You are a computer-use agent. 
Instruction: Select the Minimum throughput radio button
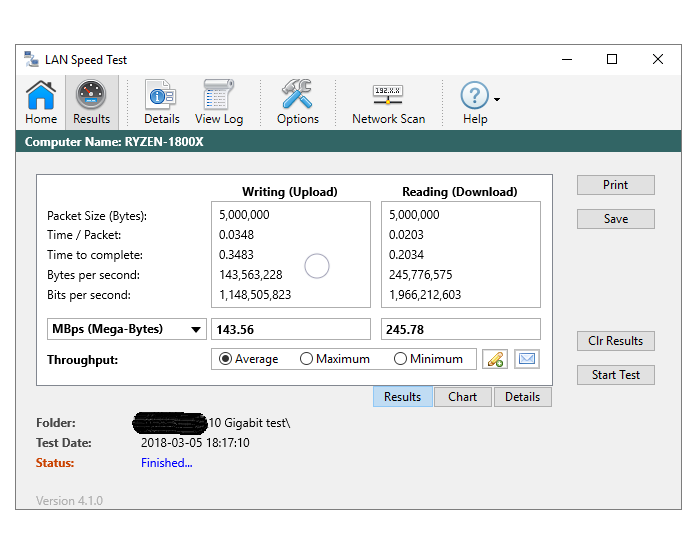click(400, 359)
